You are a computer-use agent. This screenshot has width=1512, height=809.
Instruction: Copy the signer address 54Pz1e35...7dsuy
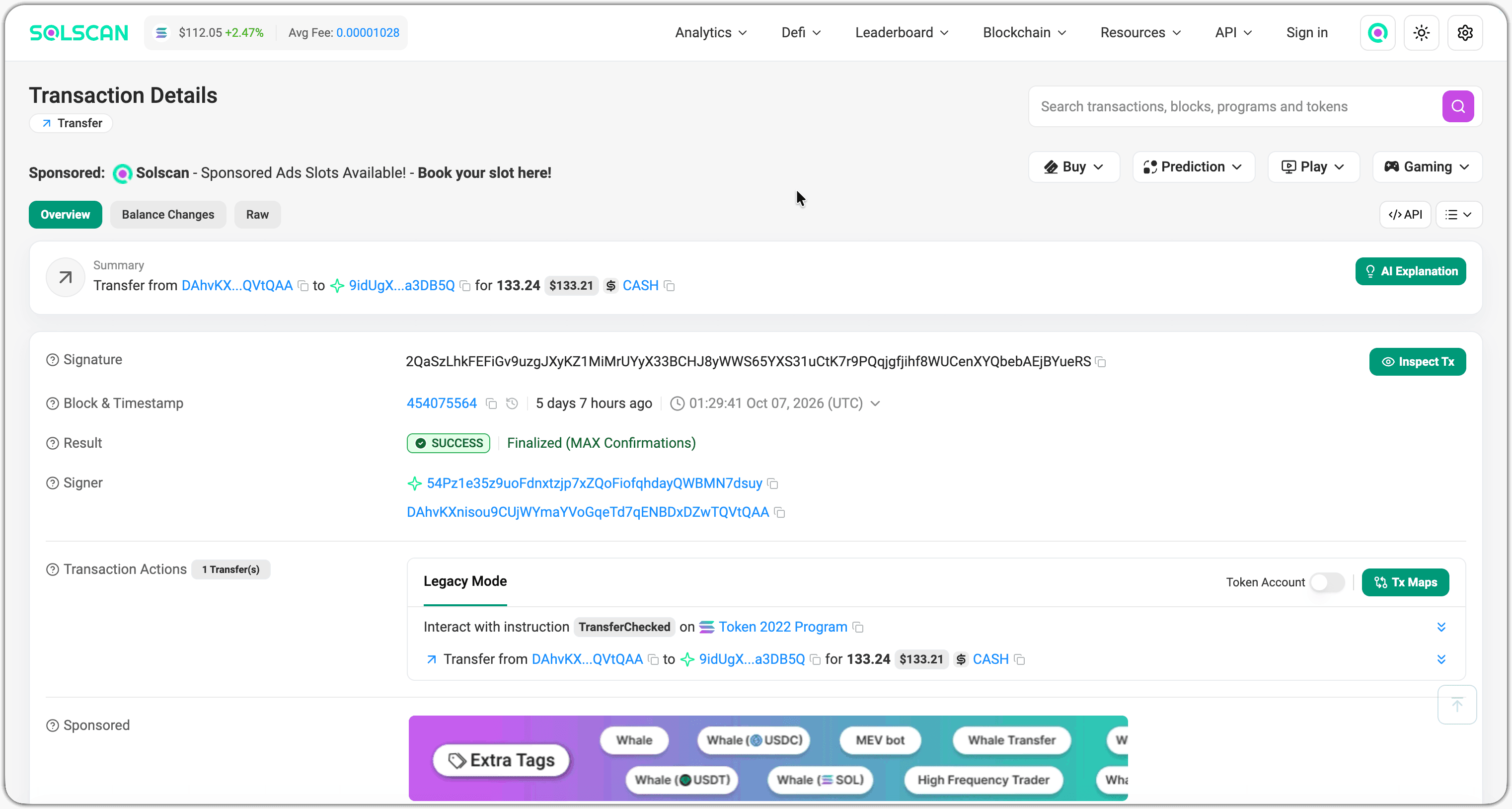click(773, 484)
